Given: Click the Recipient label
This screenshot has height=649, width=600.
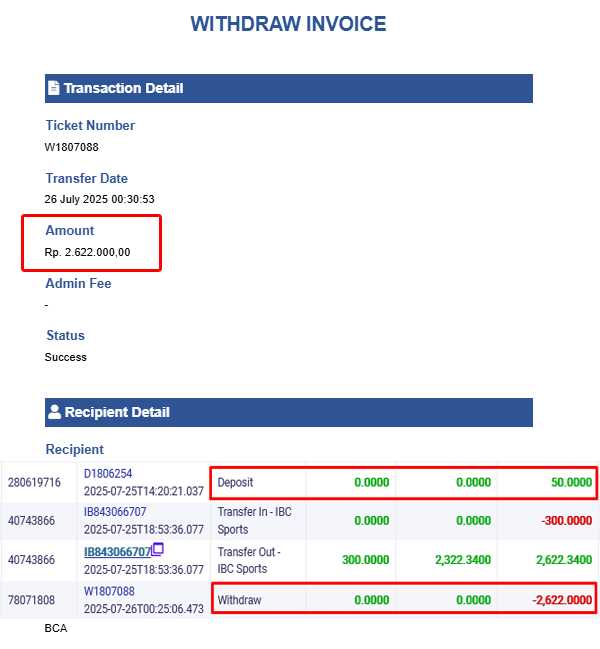Looking at the screenshot, I should (75, 449).
